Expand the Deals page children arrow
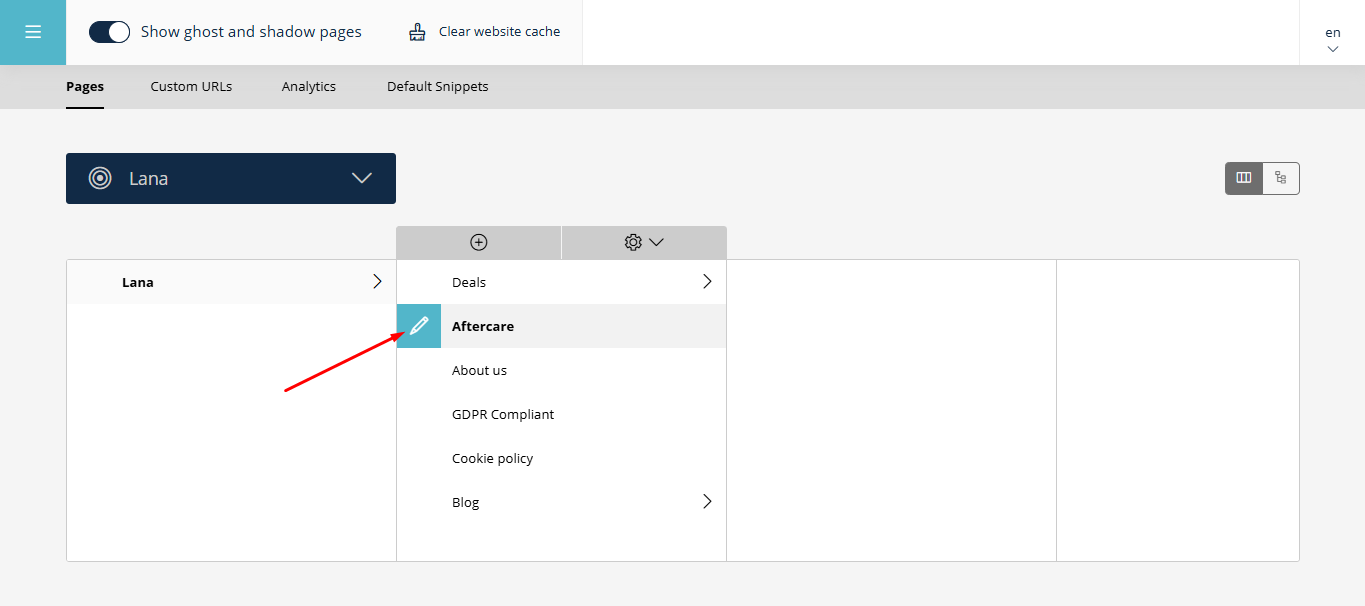Screen dimensions: 1365x606 pos(707,282)
